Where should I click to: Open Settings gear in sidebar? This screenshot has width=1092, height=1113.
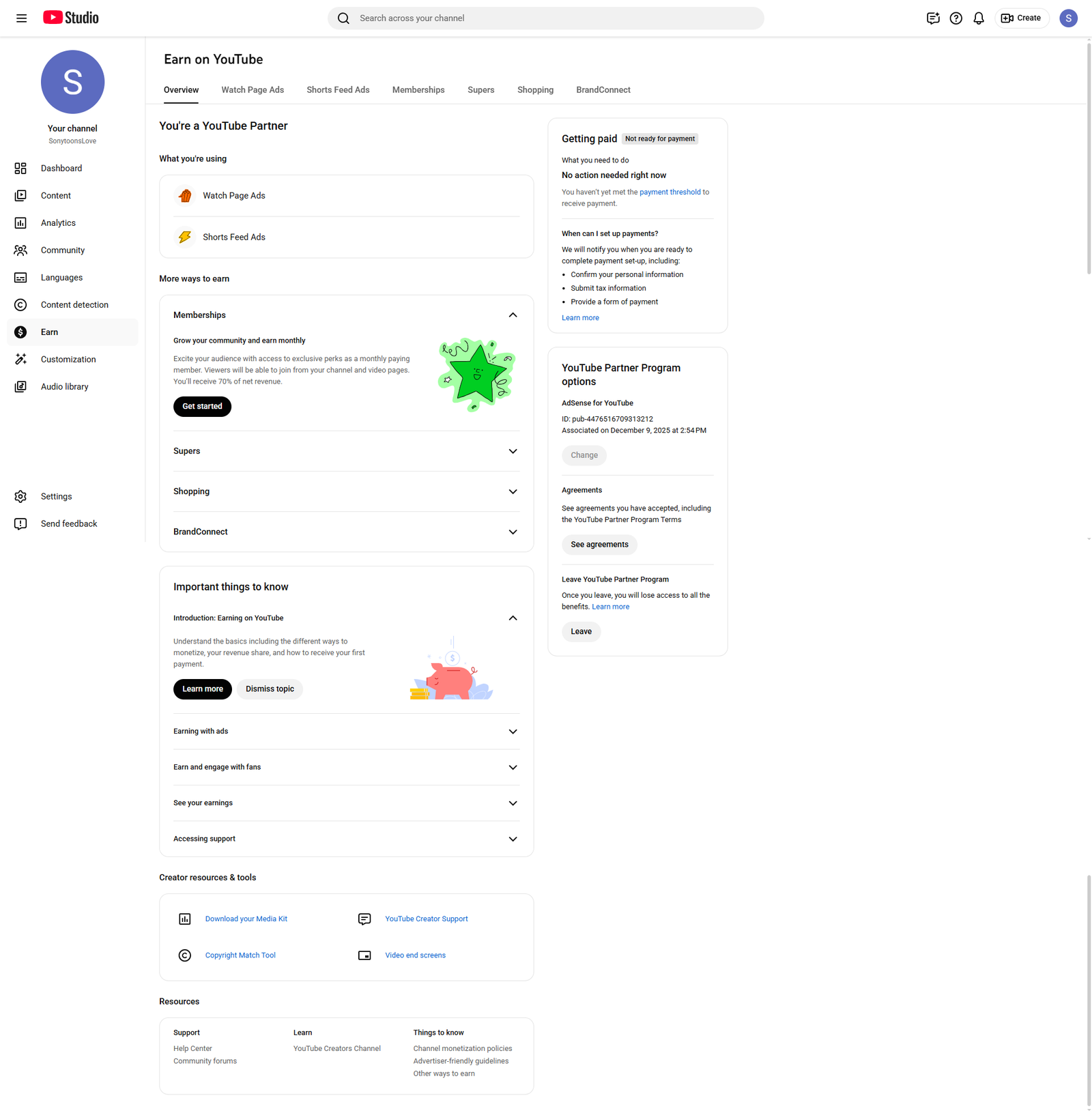pos(56,497)
